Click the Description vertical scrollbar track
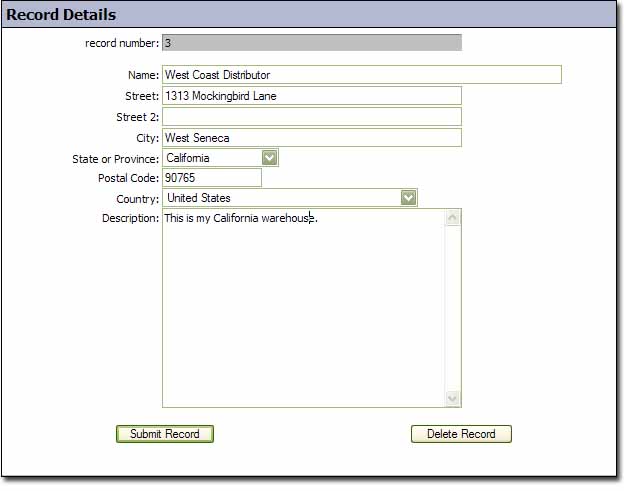The height and width of the screenshot is (491, 624). (452, 308)
